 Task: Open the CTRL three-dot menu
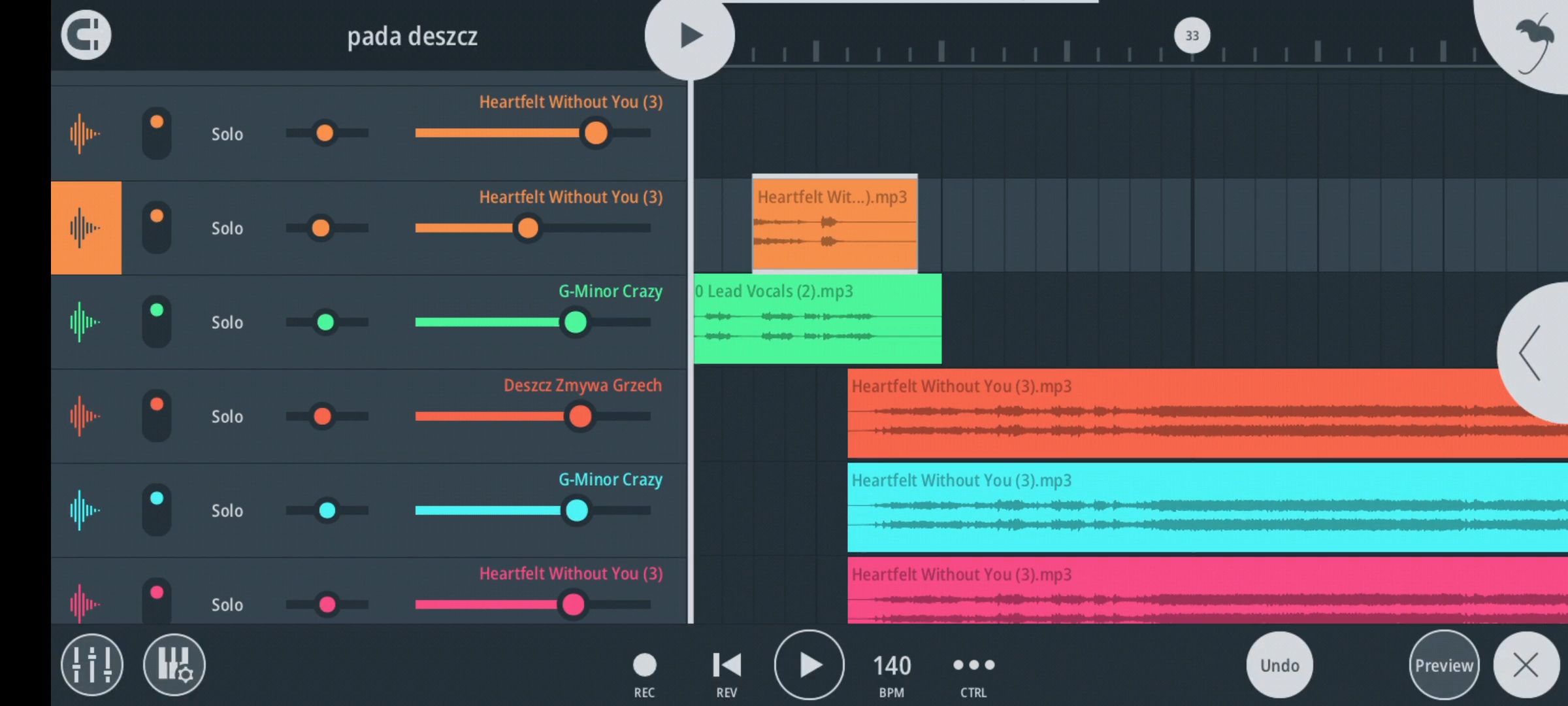pos(973,675)
